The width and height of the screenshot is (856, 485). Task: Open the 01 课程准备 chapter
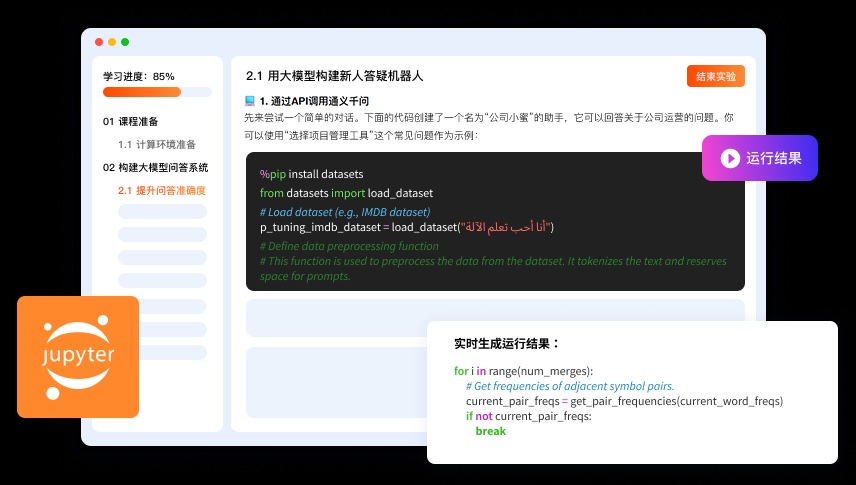[130, 121]
